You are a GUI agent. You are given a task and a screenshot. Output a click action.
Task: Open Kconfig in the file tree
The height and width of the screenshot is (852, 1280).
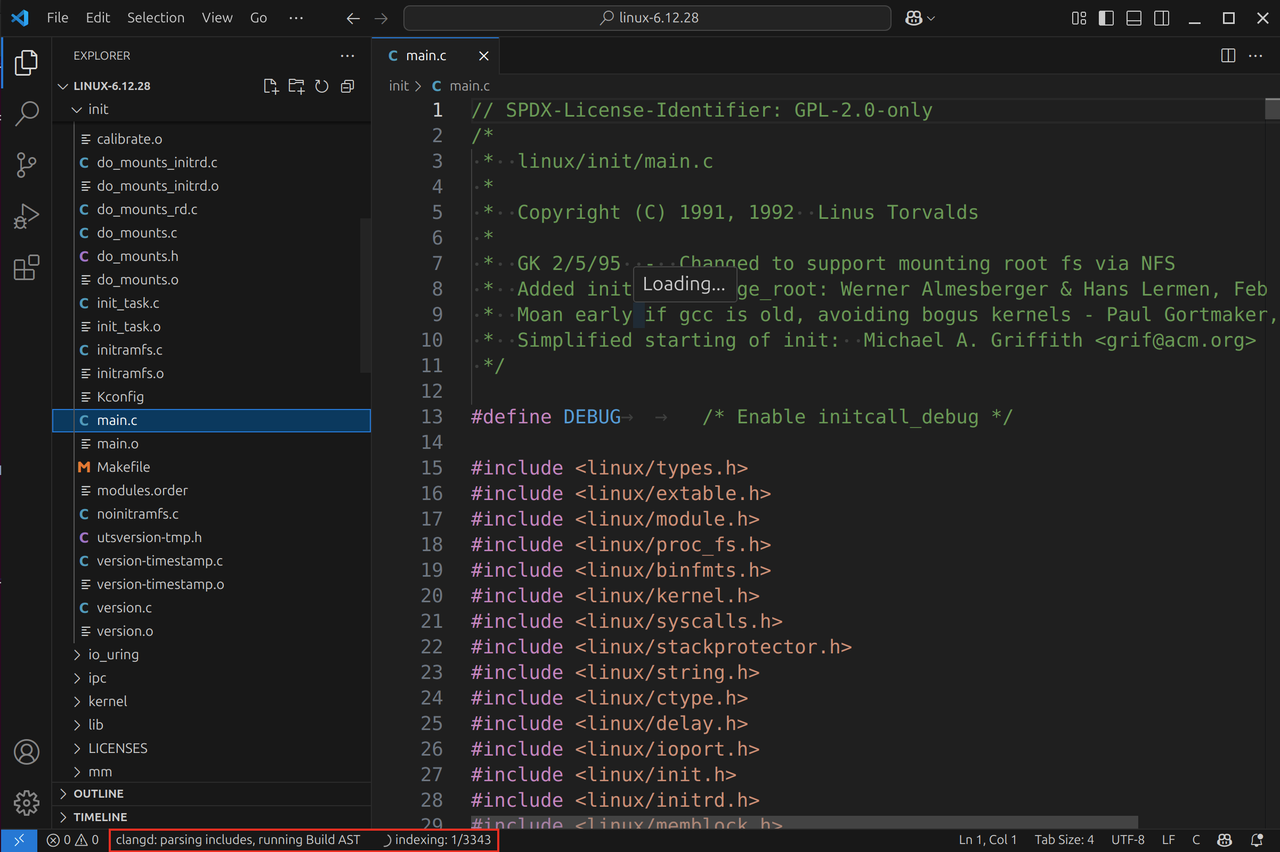coord(211,397)
